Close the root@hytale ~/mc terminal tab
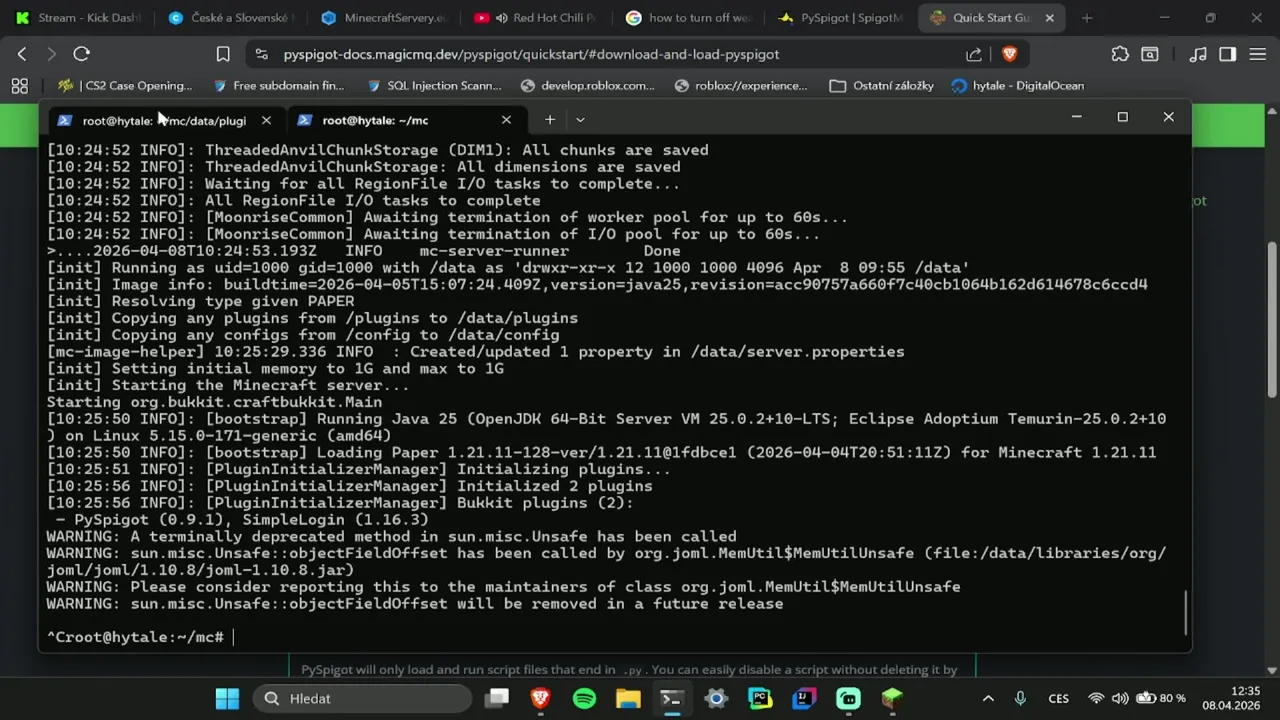1280x720 pixels. (x=506, y=120)
